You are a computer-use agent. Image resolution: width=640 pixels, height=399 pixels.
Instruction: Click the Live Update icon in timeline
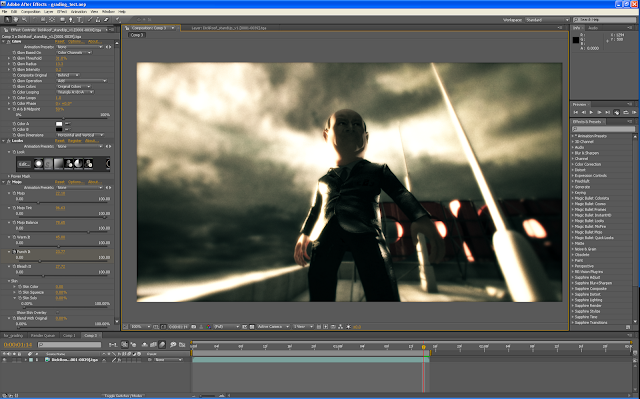[x=124, y=345]
